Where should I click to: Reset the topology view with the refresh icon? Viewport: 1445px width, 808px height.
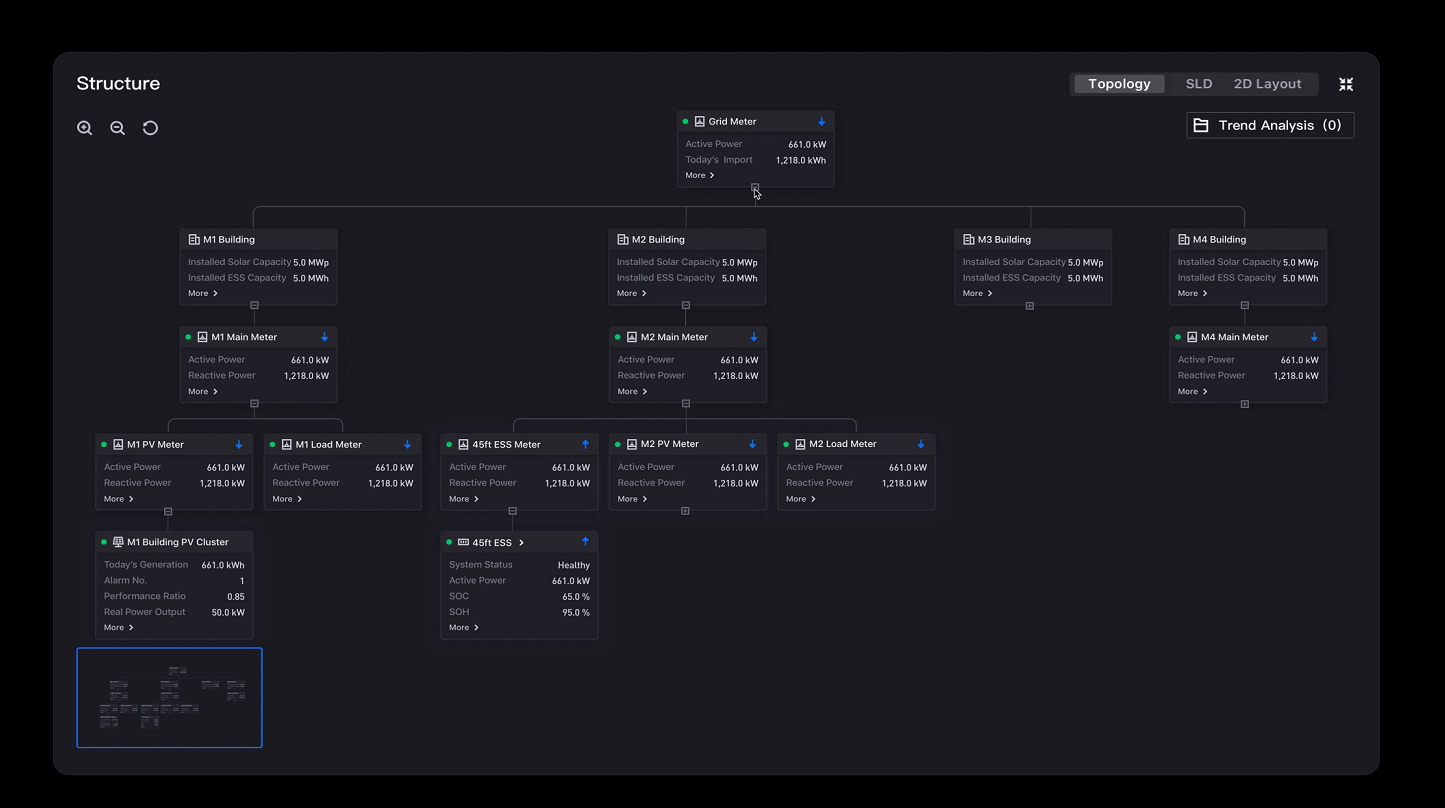click(x=151, y=128)
